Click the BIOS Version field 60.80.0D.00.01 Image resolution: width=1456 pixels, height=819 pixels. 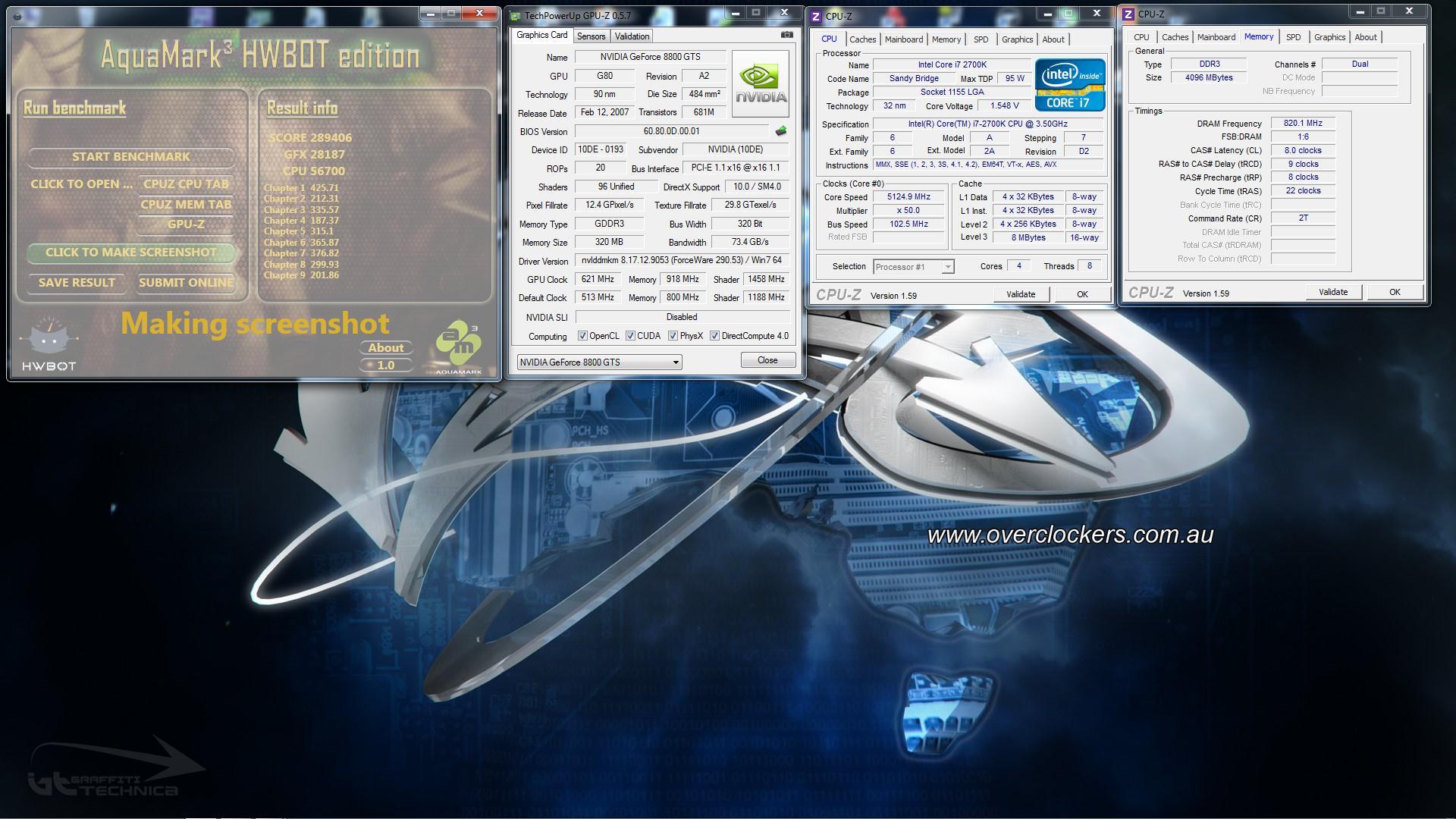click(x=671, y=131)
